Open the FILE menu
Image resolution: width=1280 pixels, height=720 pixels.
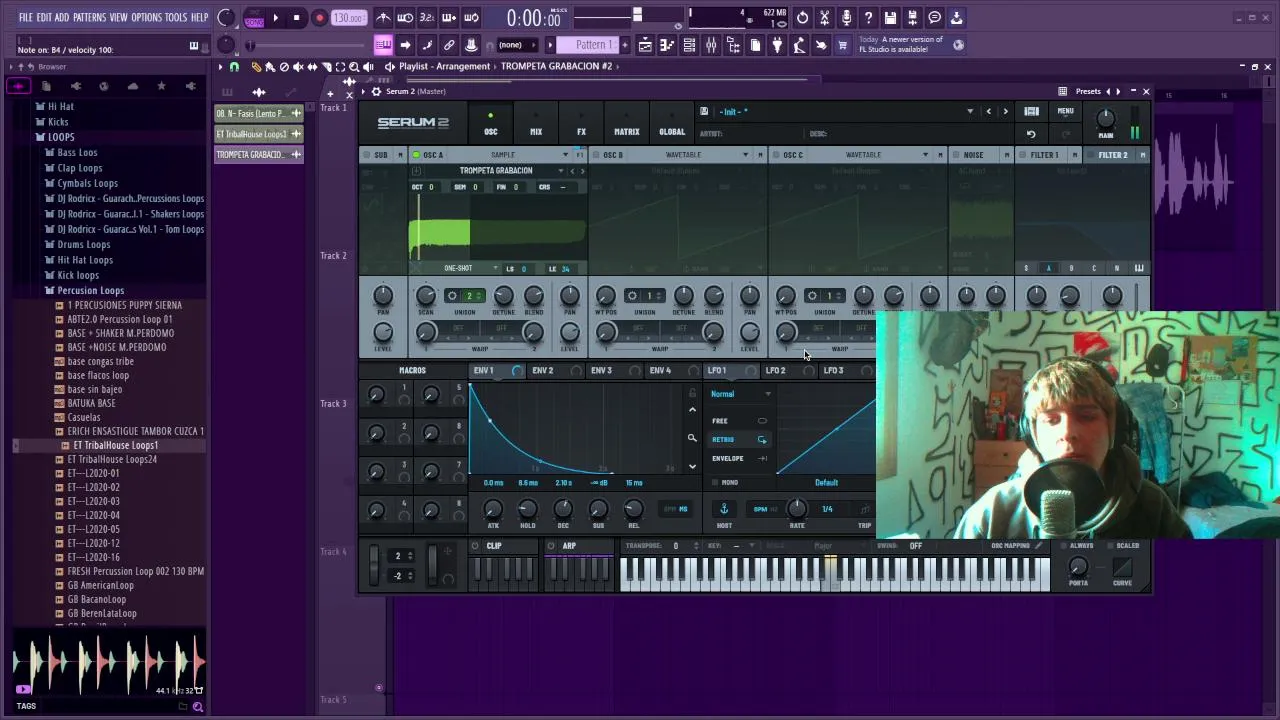(x=26, y=18)
